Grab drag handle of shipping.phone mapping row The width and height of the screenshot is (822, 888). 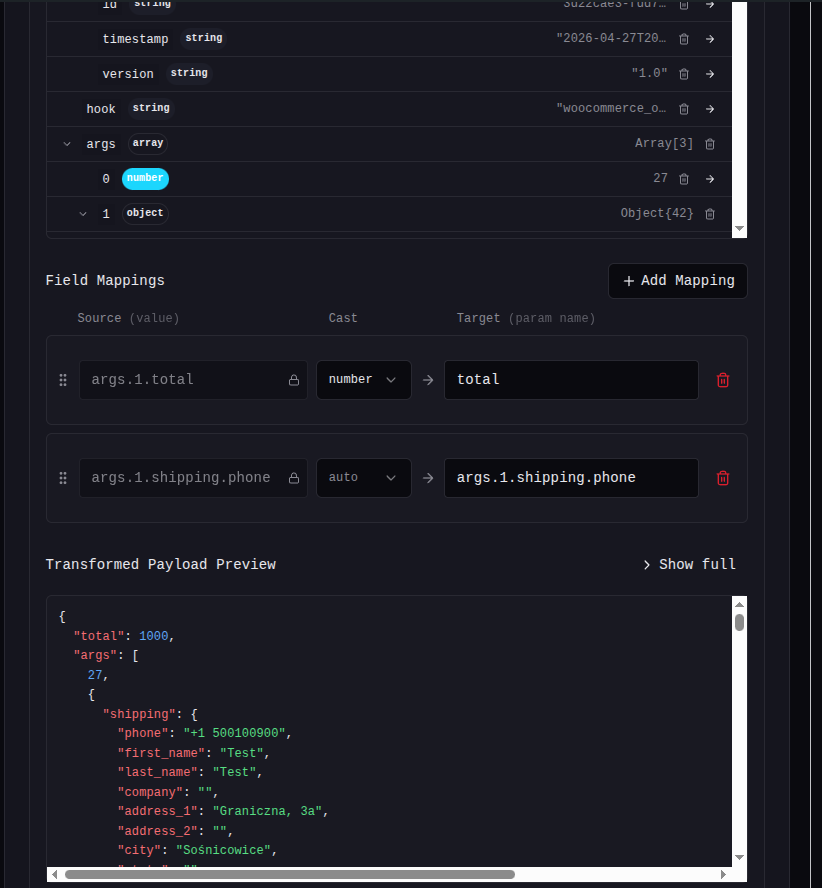63,478
